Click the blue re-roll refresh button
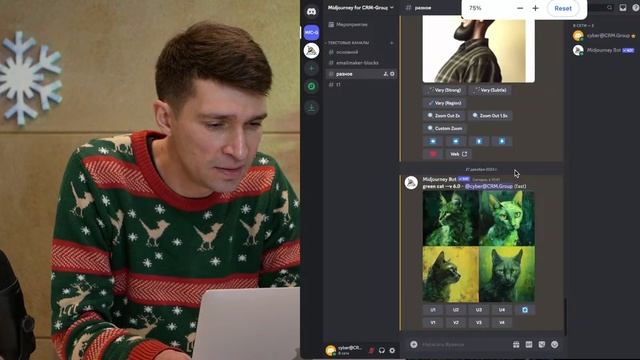 [525, 310]
